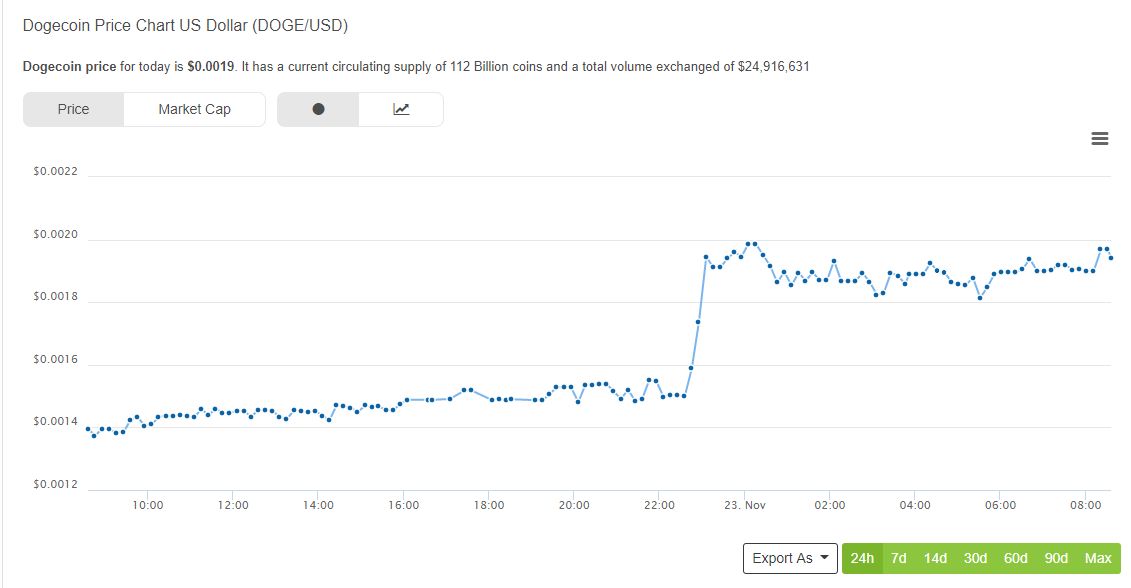Click the 02:00 x-axis label
This screenshot has width=1131, height=588.
pos(829,505)
